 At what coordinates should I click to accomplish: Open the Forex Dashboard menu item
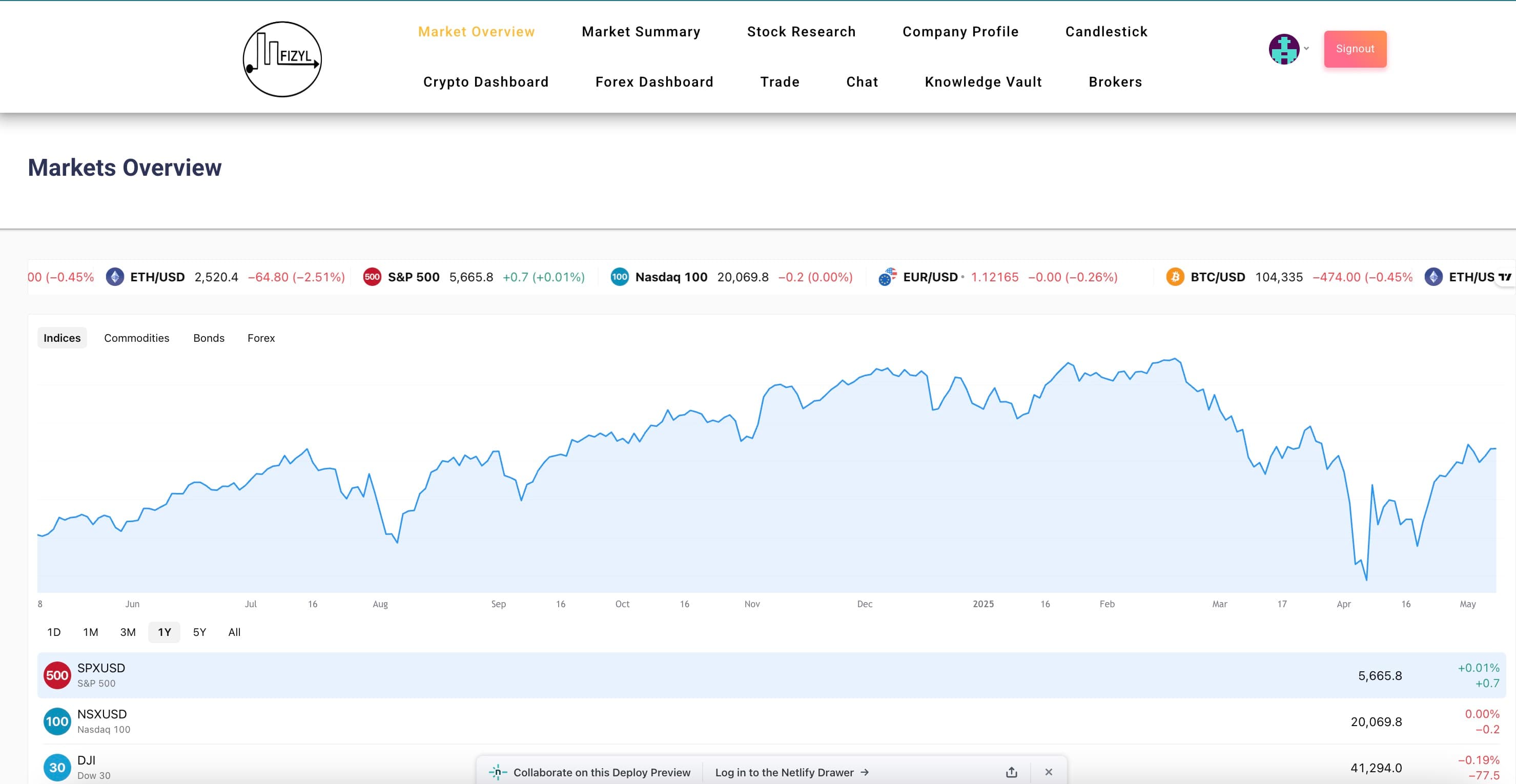coord(654,82)
